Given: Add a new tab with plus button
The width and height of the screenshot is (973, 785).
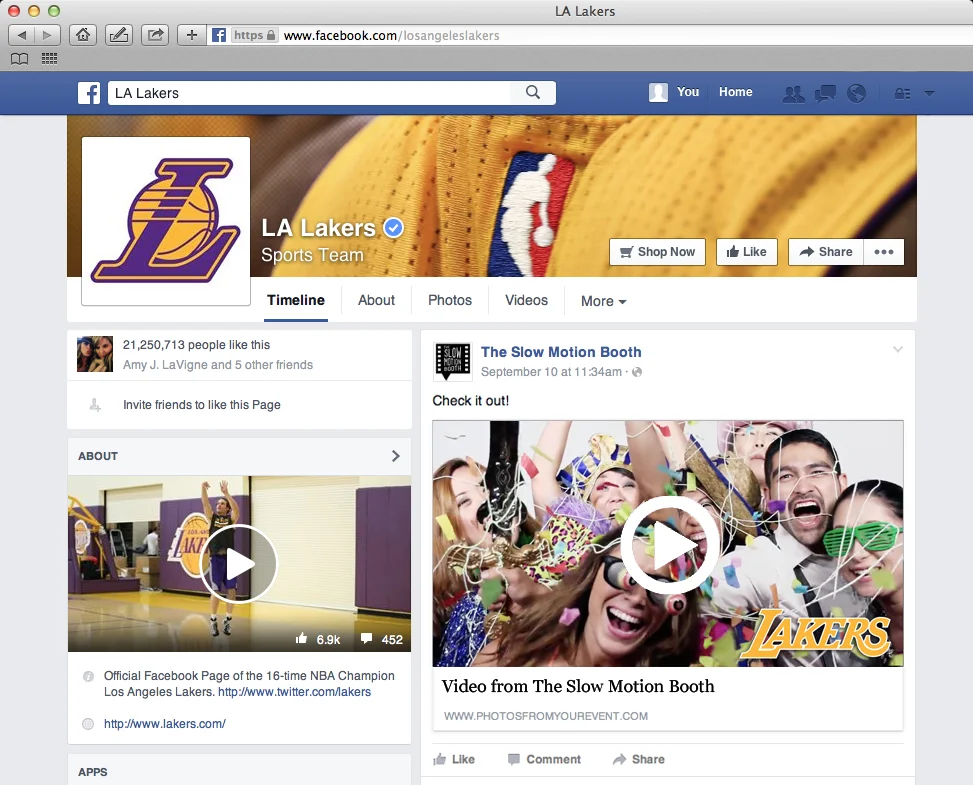Looking at the screenshot, I should [192, 35].
